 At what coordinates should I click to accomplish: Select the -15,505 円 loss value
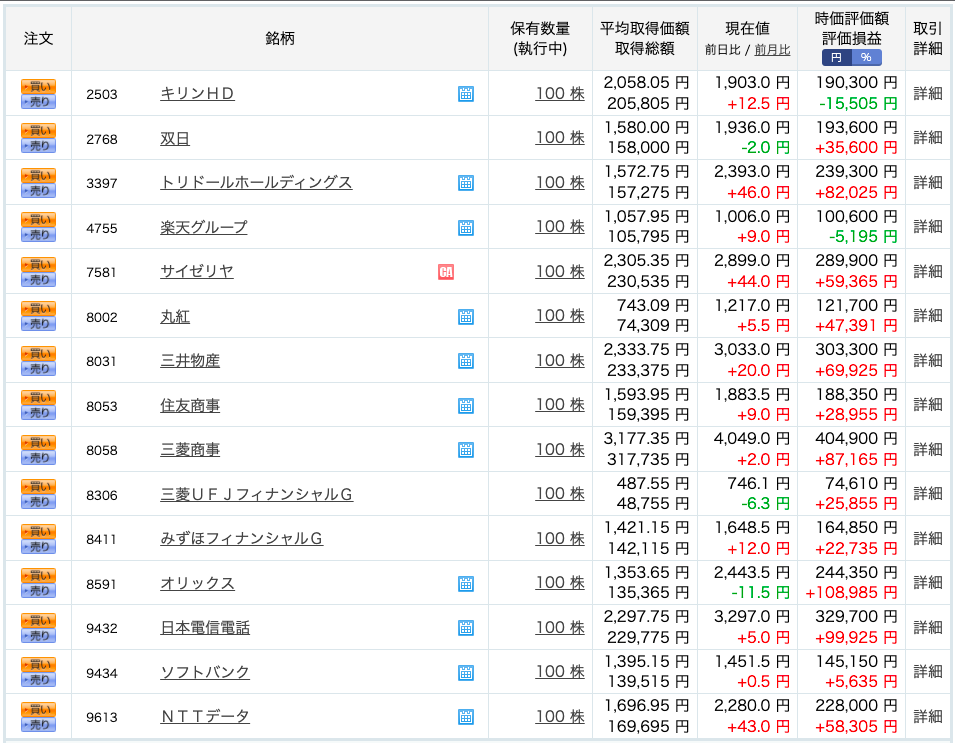(858, 104)
